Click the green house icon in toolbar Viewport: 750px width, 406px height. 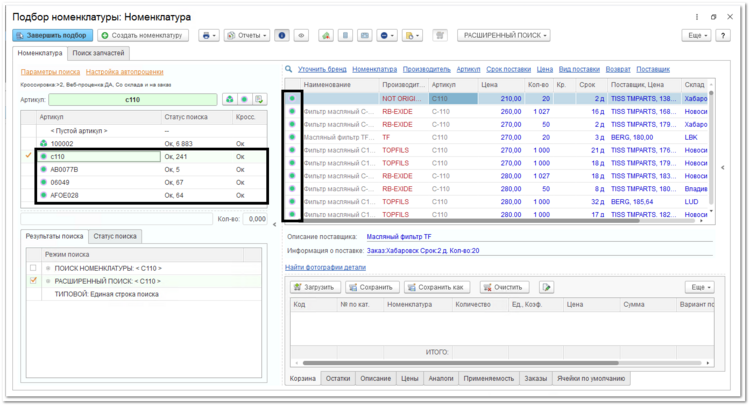coord(326,35)
